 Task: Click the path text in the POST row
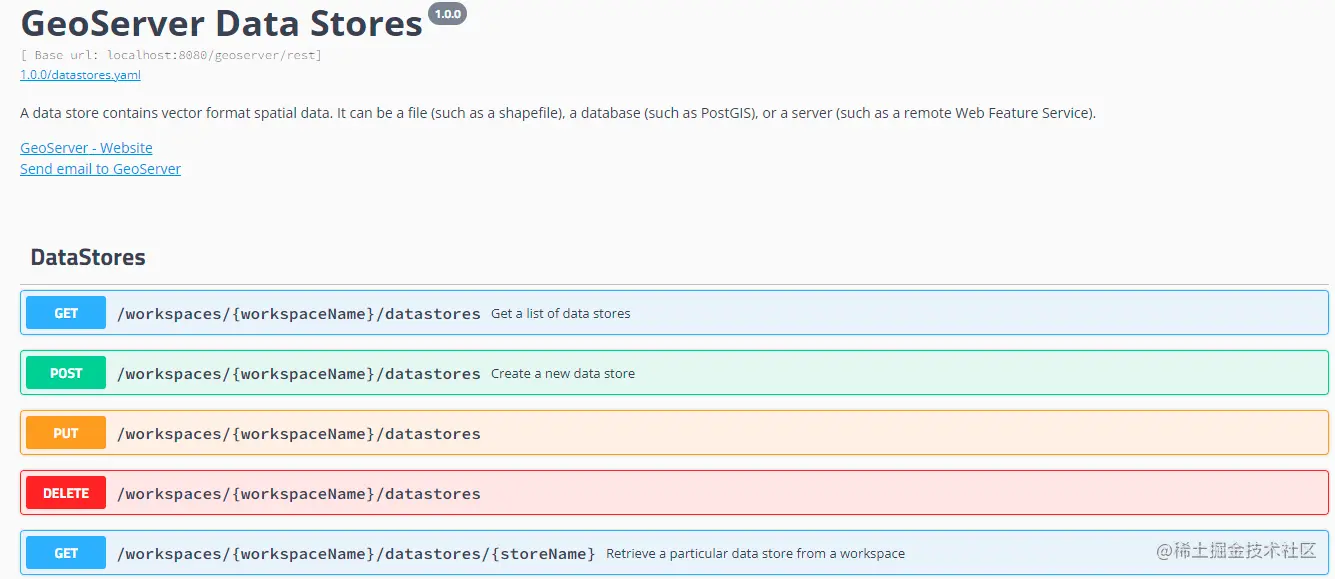(x=299, y=374)
